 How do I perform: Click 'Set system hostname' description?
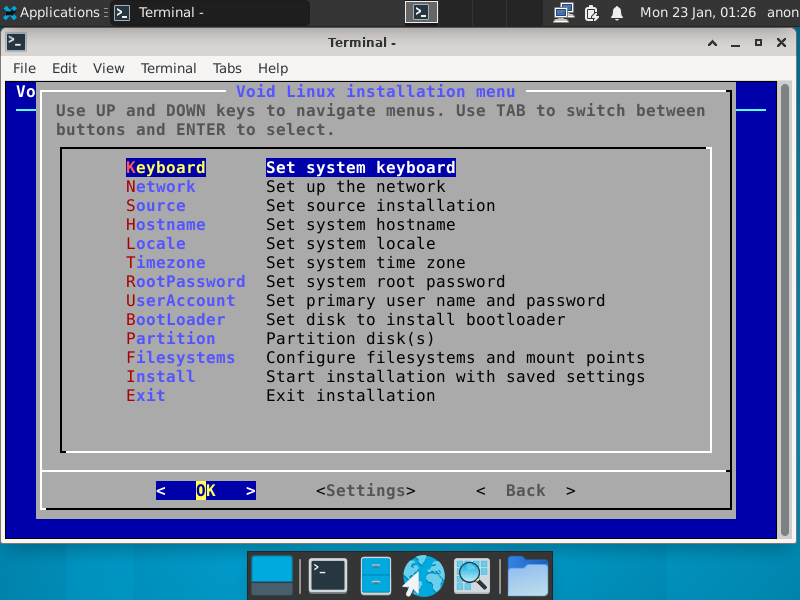(361, 224)
